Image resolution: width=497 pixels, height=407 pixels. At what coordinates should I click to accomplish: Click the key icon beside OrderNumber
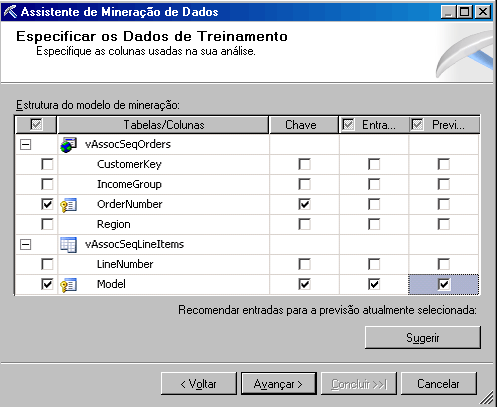(69, 205)
